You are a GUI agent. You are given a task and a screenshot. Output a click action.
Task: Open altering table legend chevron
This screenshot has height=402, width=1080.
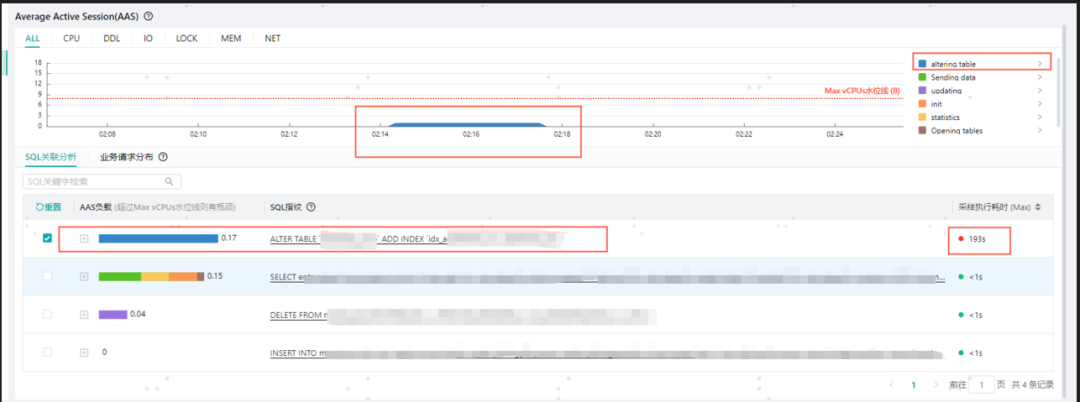[x=1039, y=64]
